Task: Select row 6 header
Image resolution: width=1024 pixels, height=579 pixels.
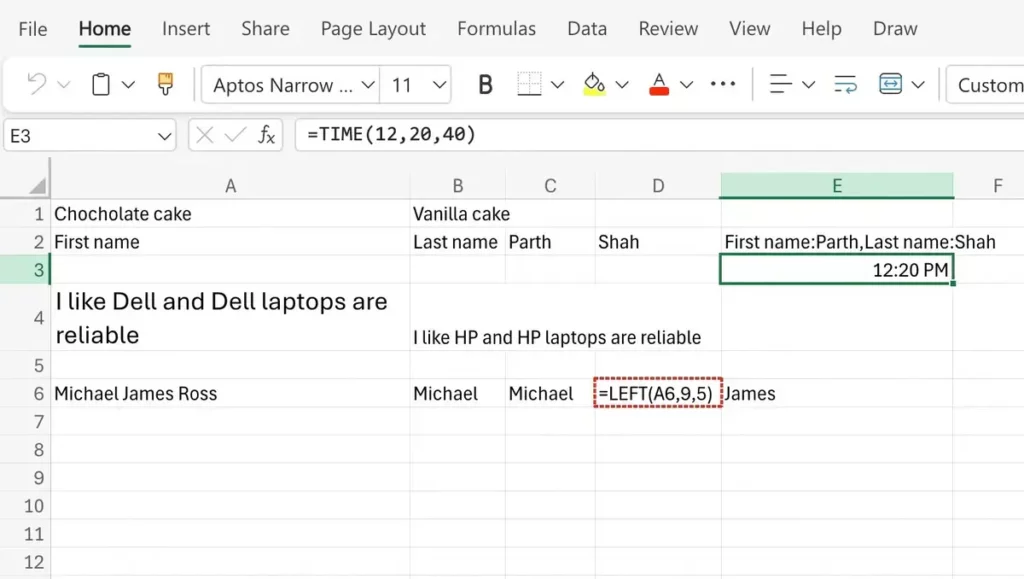Action: [x=25, y=394]
